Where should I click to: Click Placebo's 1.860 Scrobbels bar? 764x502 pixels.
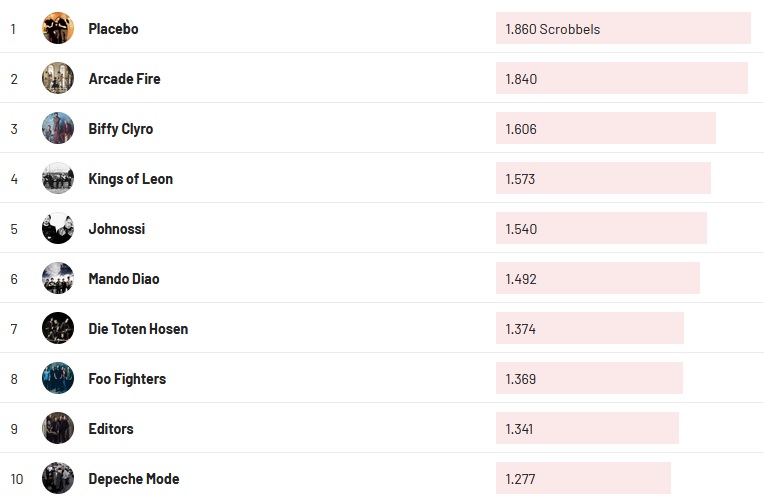point(622,29)
